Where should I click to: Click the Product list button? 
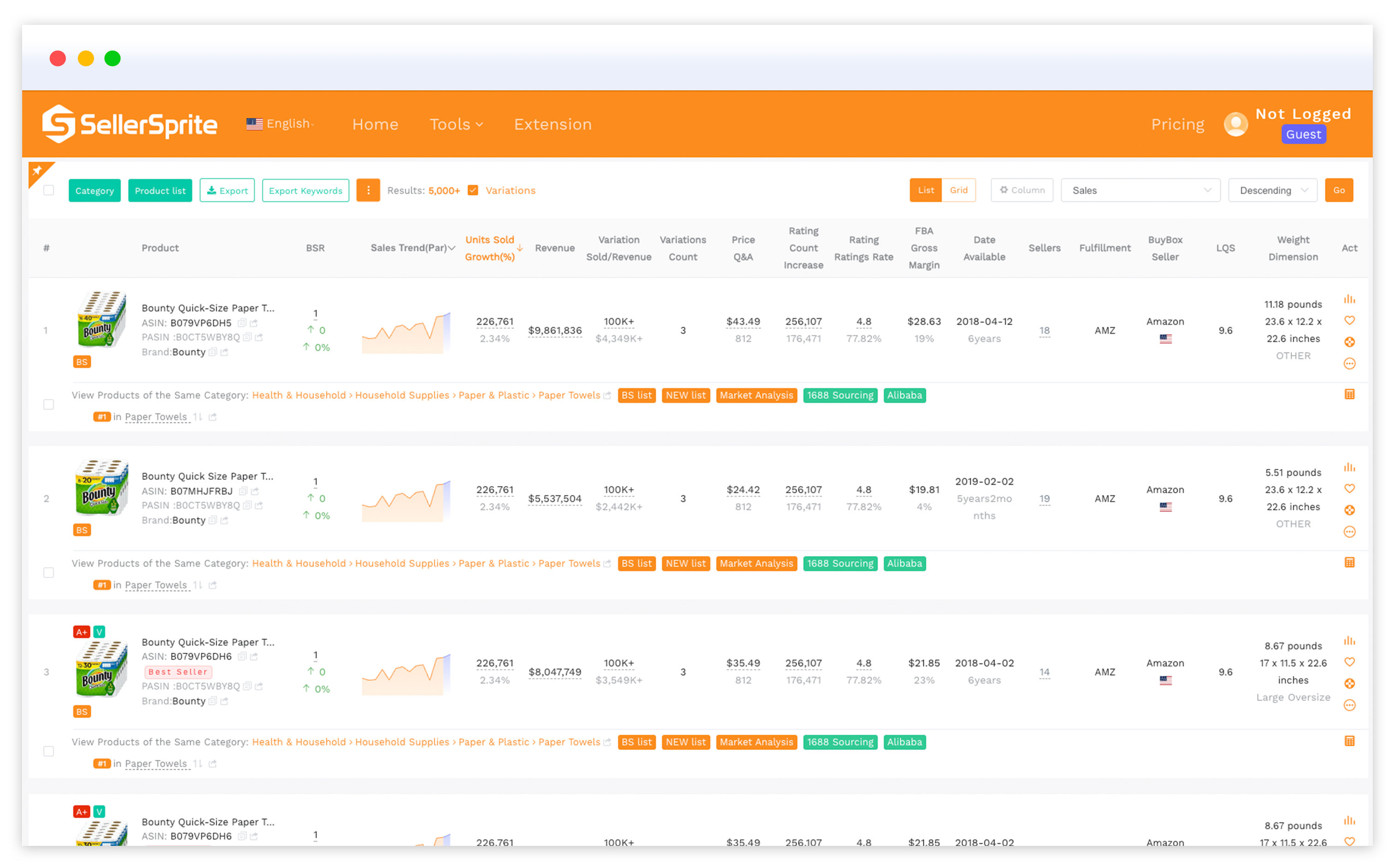pos(160,190)
